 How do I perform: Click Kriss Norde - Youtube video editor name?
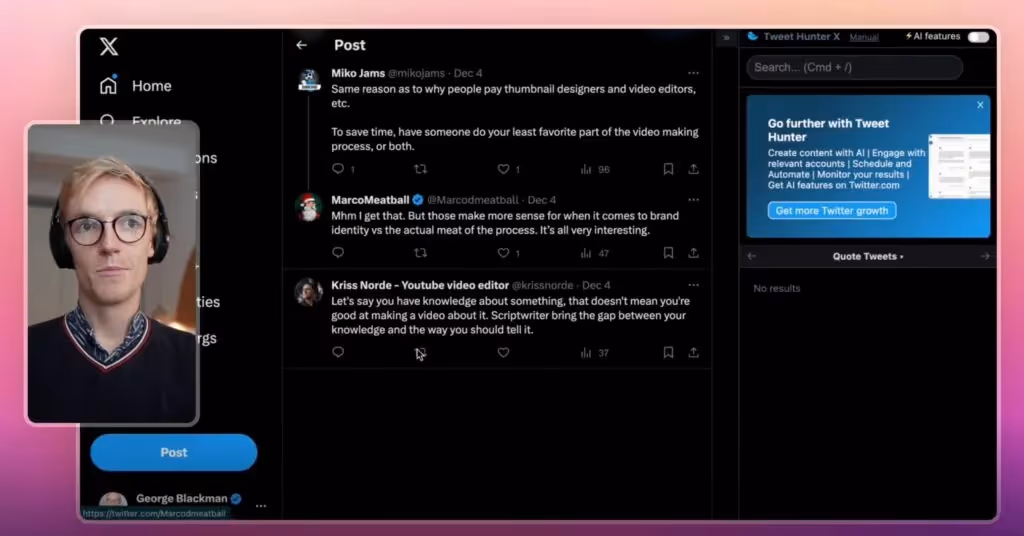click(x=420, y=285)
